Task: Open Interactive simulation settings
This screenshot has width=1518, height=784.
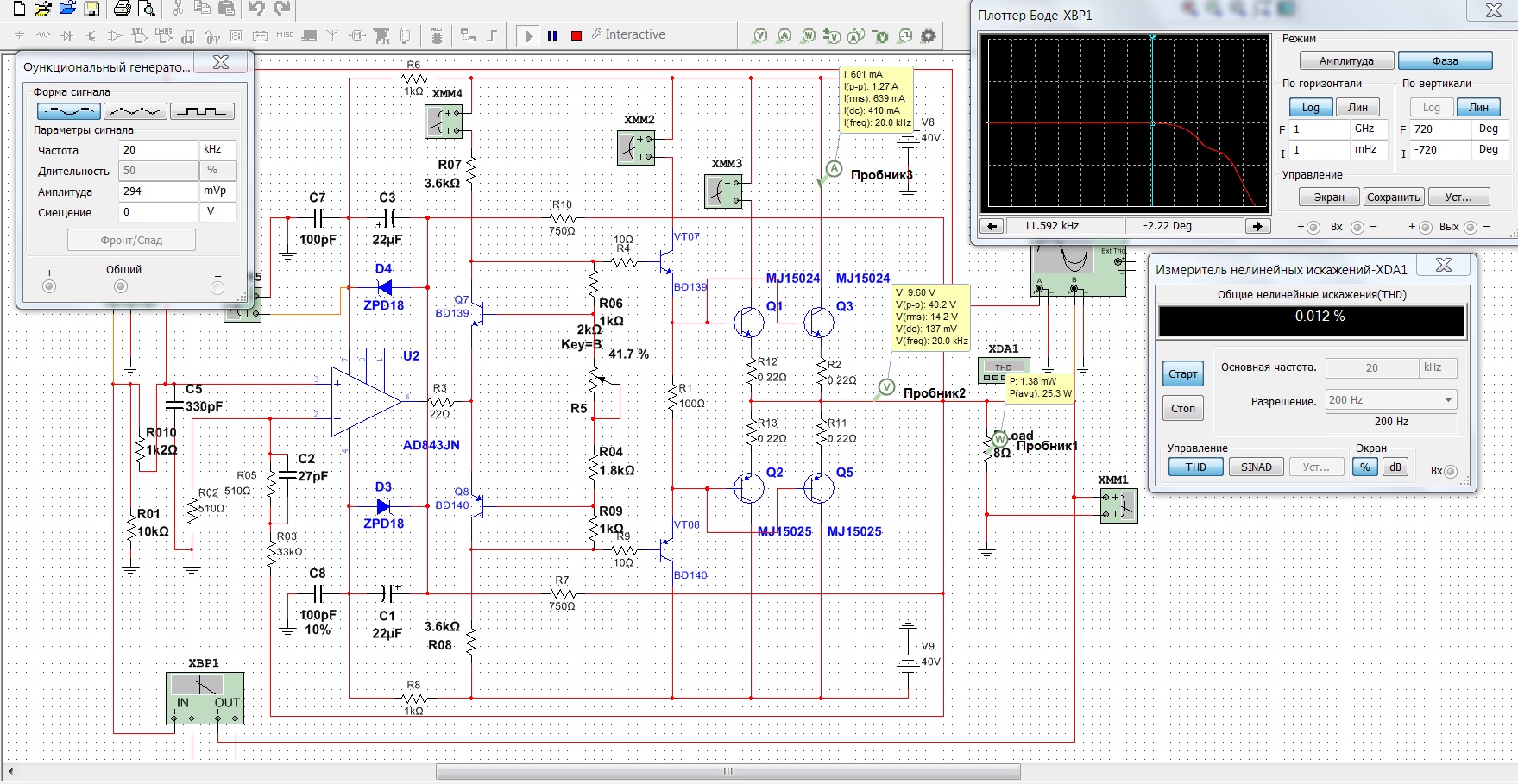Action: click(x=628, y=34)
